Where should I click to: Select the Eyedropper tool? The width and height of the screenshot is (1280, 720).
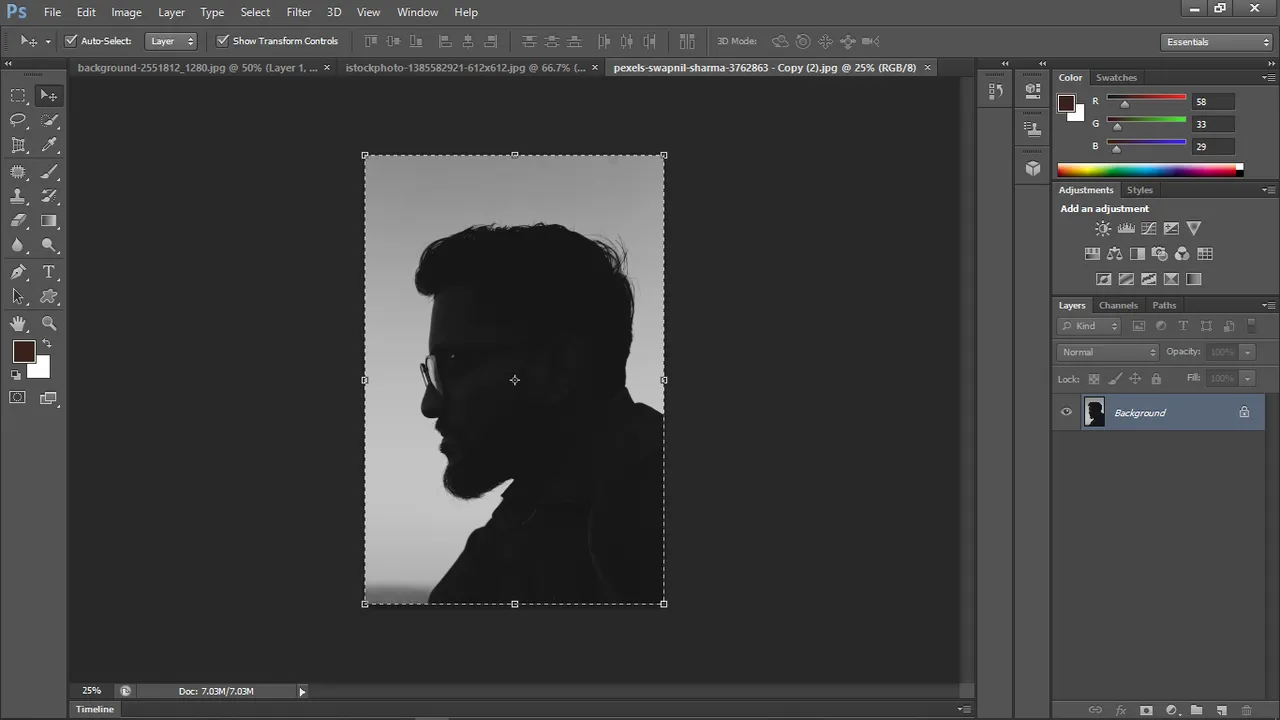49,145
